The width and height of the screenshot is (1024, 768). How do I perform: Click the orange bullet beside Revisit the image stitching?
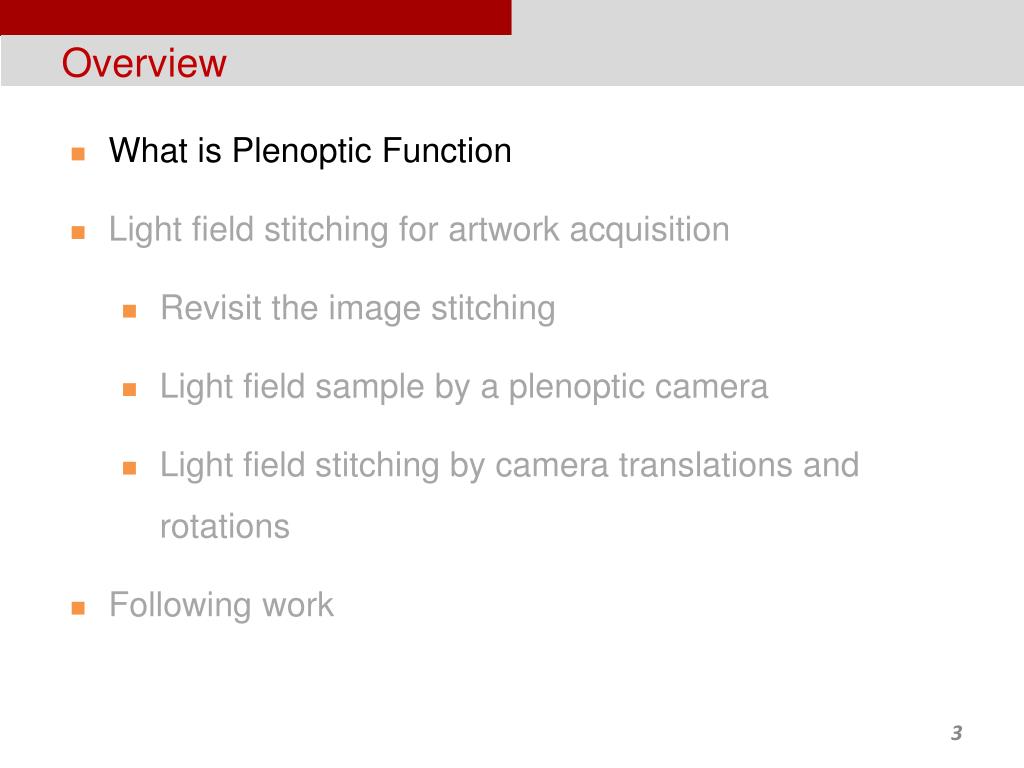[x=129, y=311]
